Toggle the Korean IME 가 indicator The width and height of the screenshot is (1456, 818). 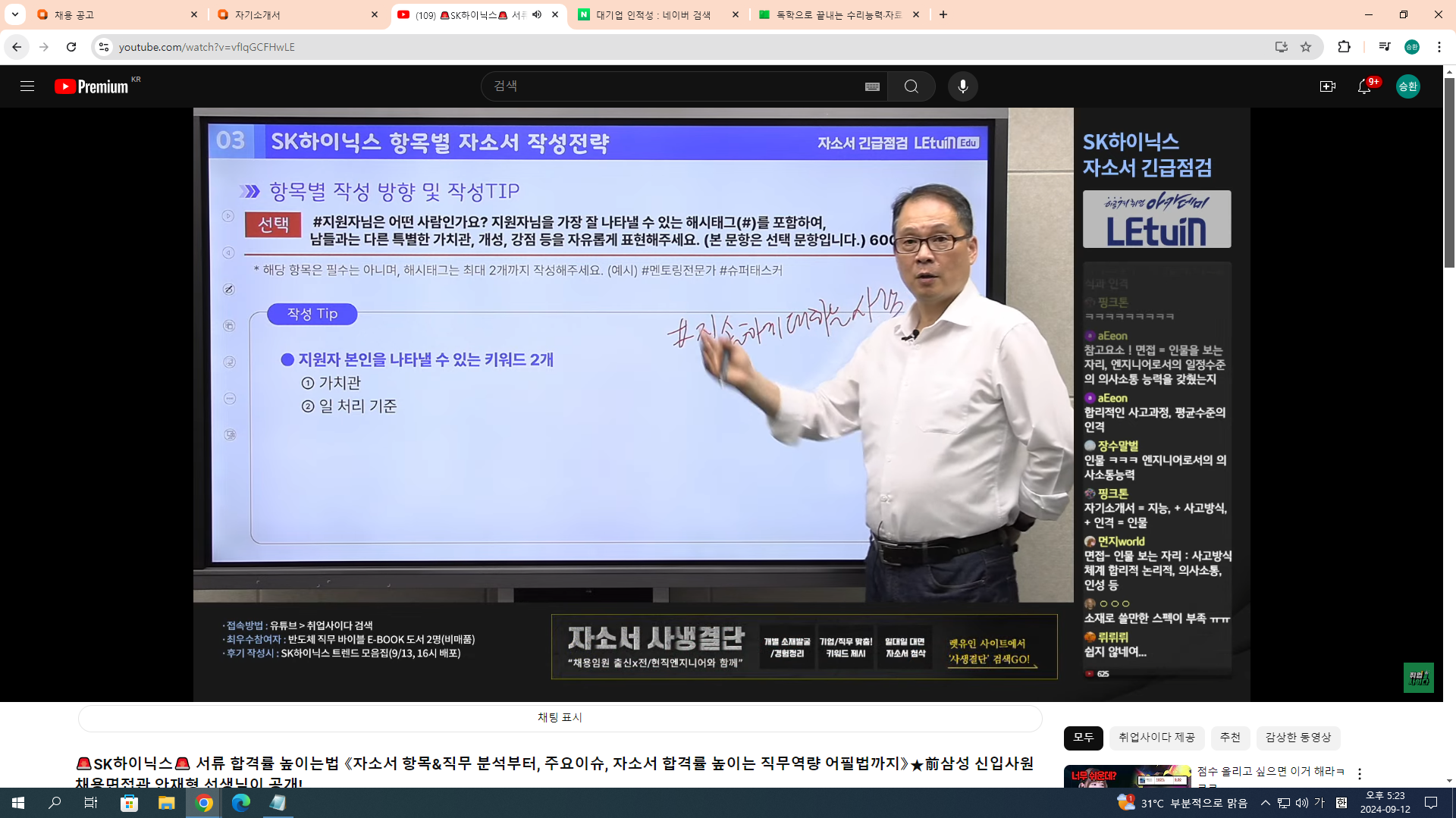tap(1319, 803)
